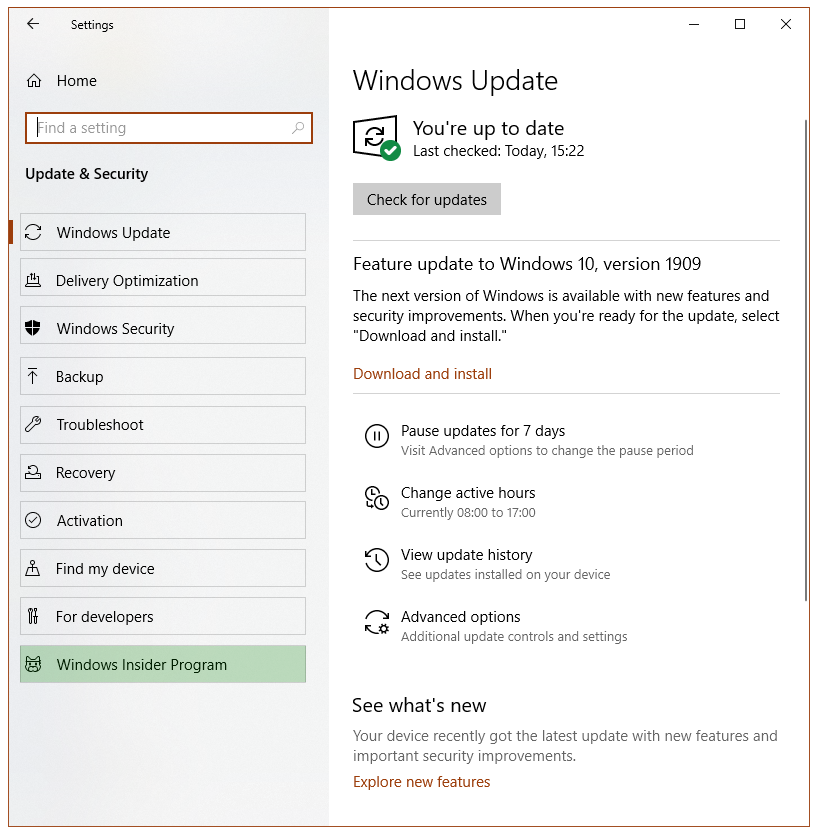Image resolution: width=818 pixels, height=836 pixels.
Task: Click the For developers tools icon
Action: [x=33, y=616]
